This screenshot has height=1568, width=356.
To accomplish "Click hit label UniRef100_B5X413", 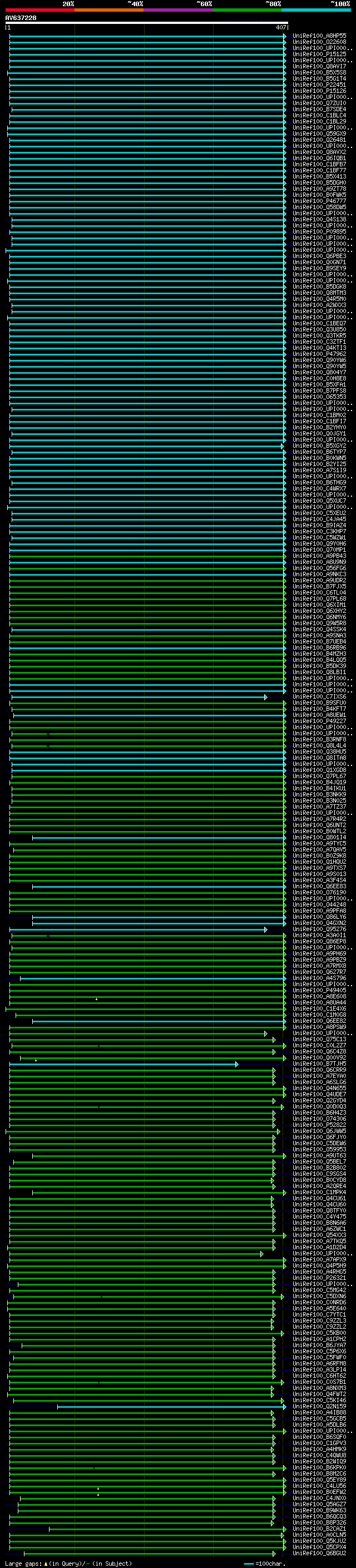I will (x=319, y=176).
